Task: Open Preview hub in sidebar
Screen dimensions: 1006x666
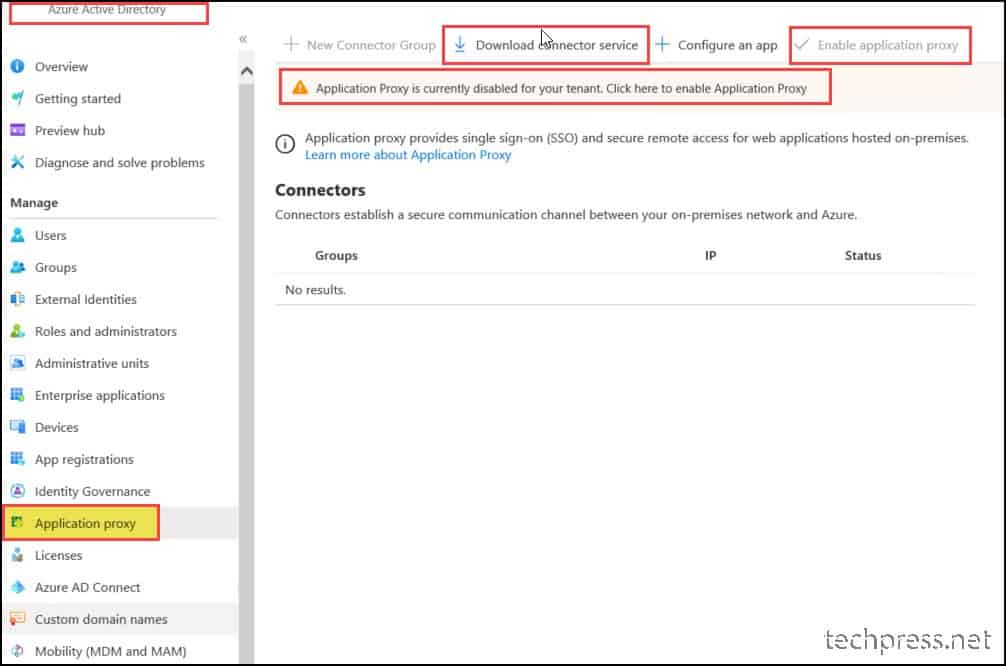Action: point(69,131)
